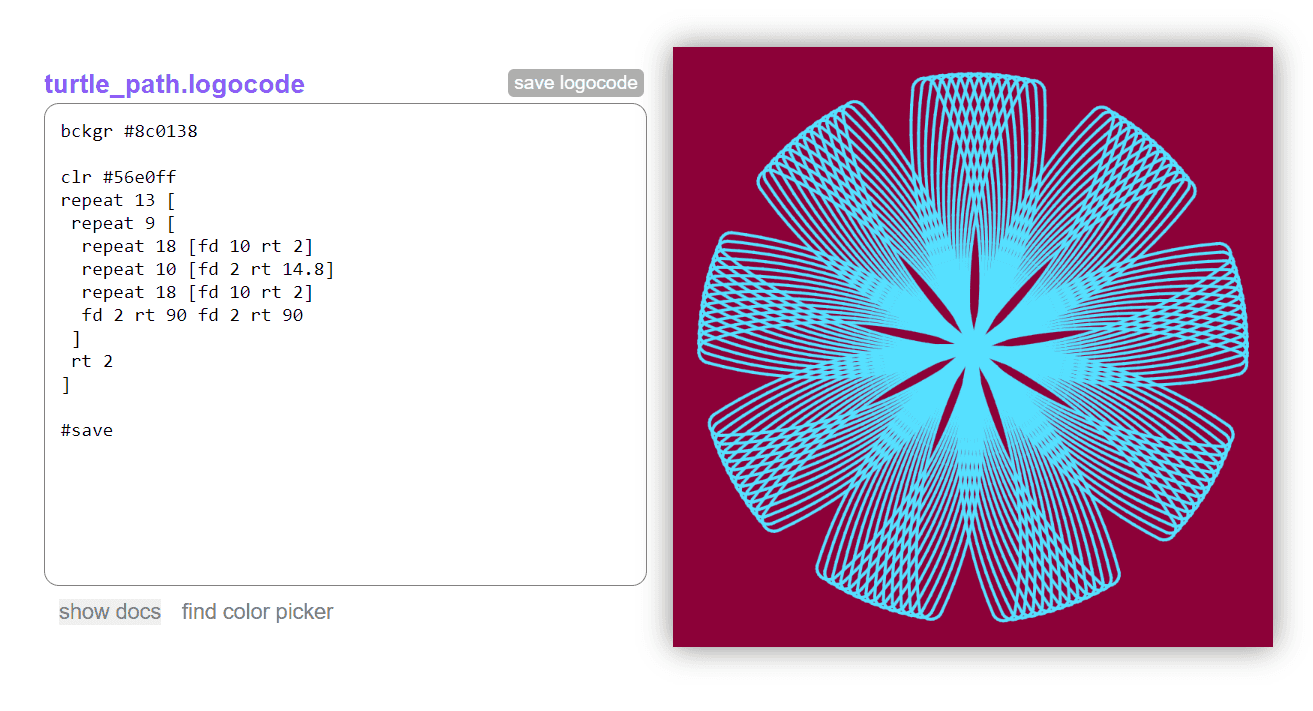Click the #56e0ff hex color value
Screen dimensions: 1313x711
(142, 176)
